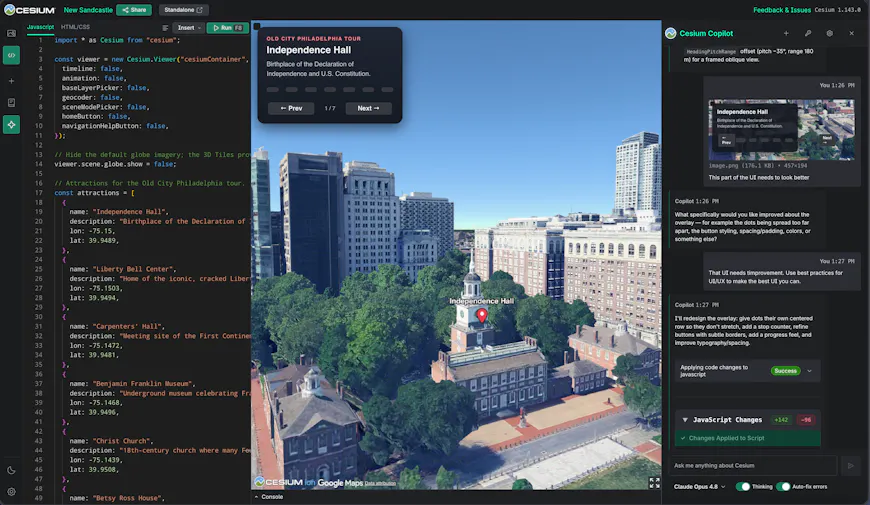Collapse the JavaScript Changes section
The image size is (870, 505).
click(x=685, y=420)
